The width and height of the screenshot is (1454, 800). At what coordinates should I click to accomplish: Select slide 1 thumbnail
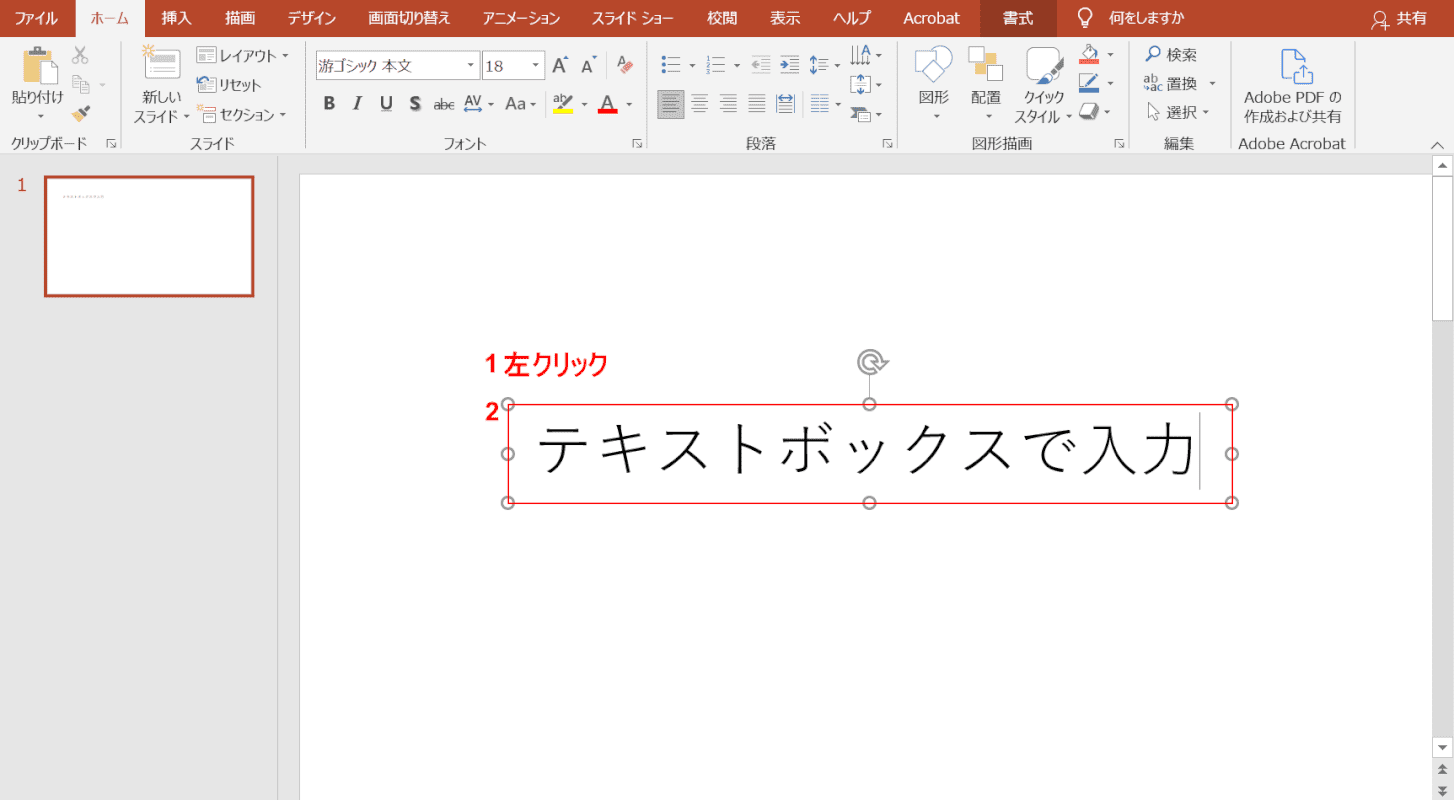click(x=149, y=236)
